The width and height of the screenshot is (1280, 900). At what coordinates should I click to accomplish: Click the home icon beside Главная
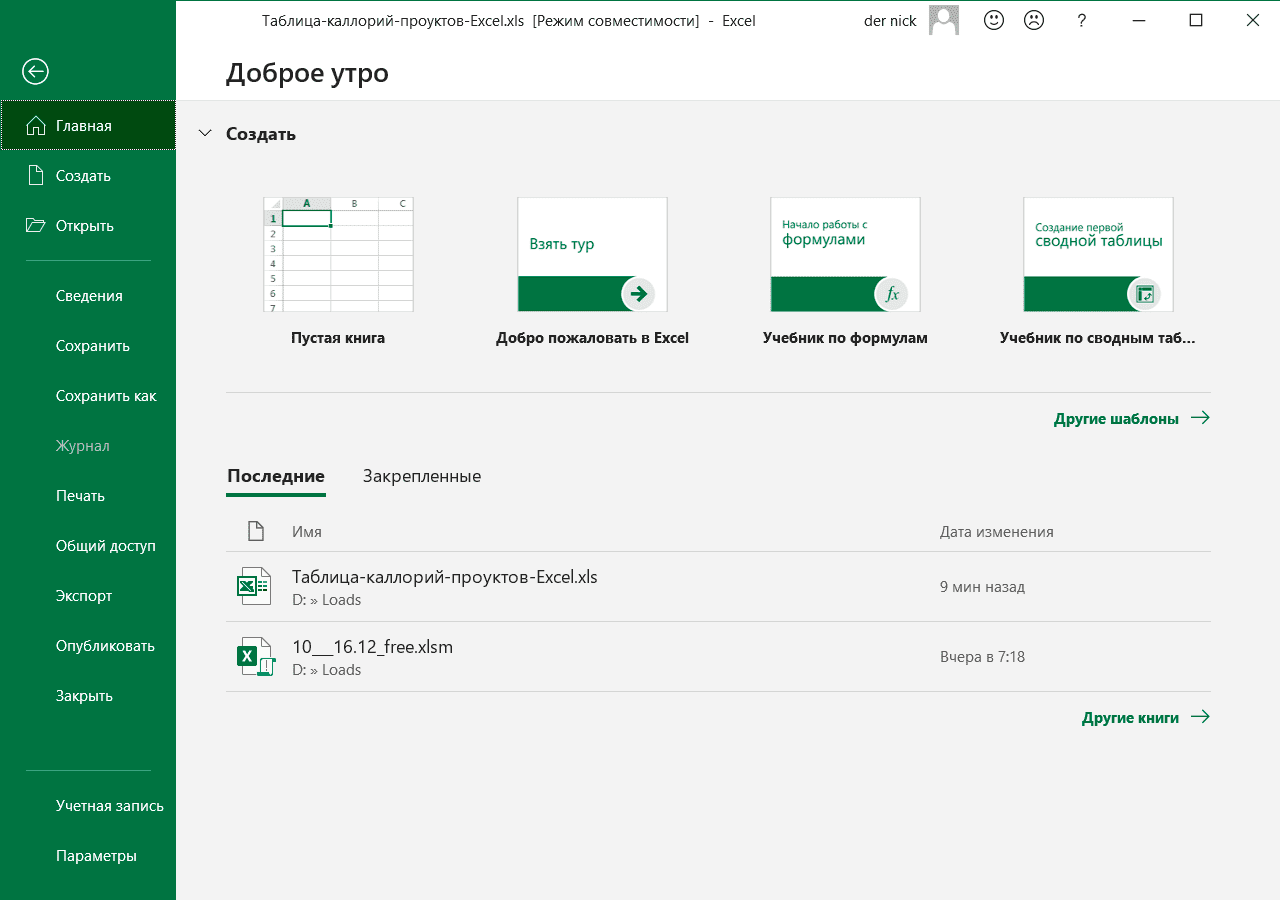36,125
